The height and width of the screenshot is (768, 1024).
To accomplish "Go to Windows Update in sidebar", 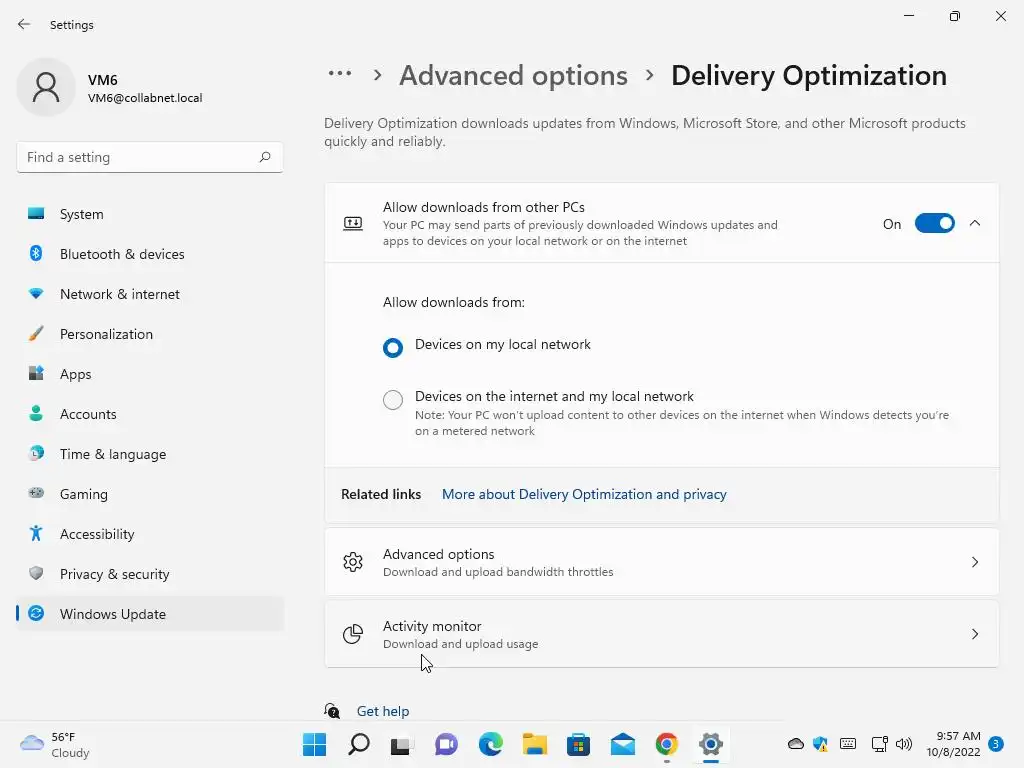I will tap(113, 614).
